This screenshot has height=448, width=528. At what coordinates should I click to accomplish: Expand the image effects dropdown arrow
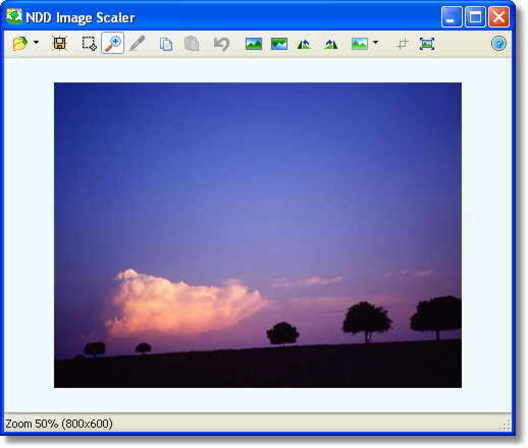pos(375,42)
